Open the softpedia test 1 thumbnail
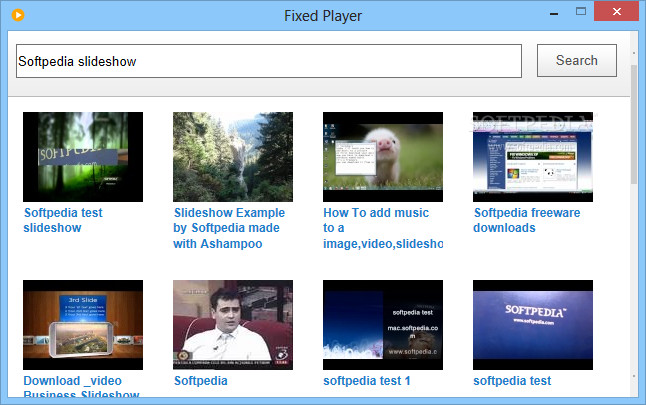The image size is (646, 405). 383,325
